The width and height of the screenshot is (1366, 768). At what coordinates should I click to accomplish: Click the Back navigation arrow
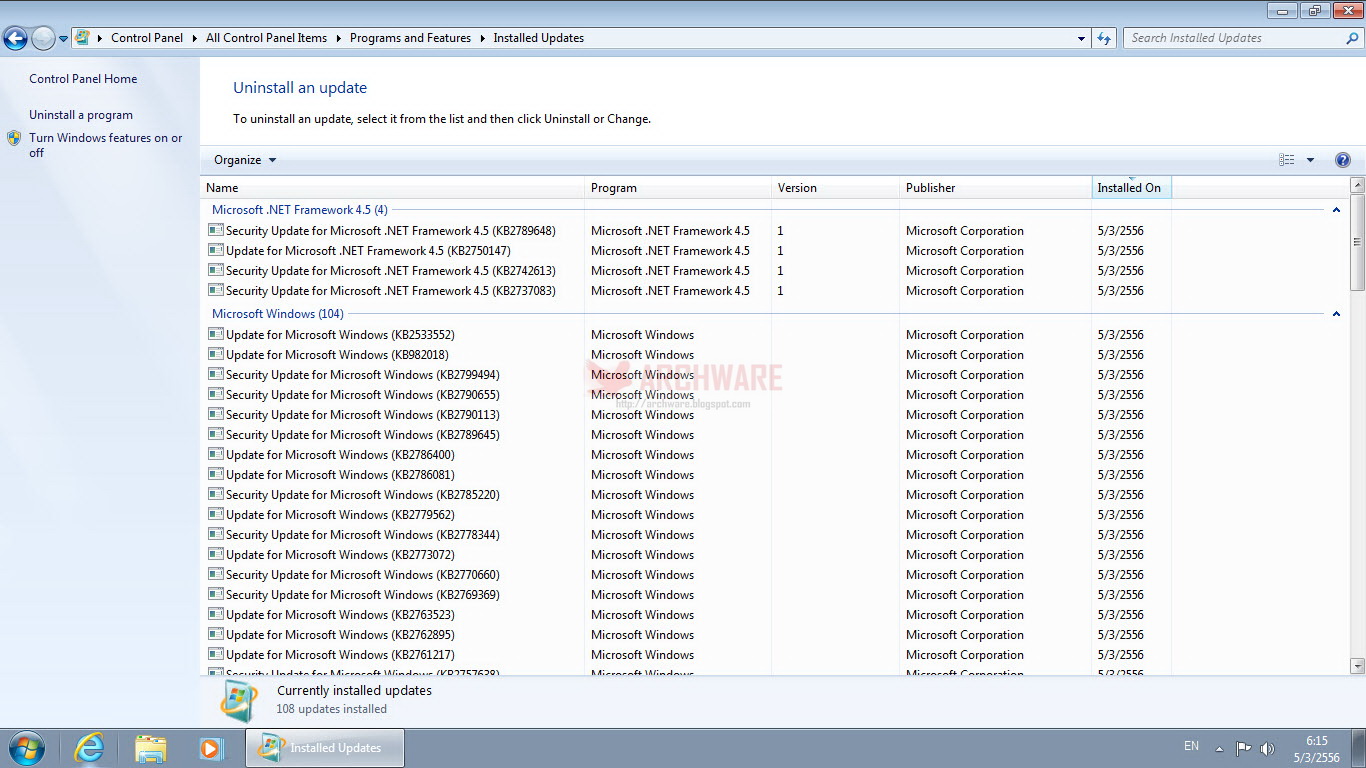tap(16, 38)
